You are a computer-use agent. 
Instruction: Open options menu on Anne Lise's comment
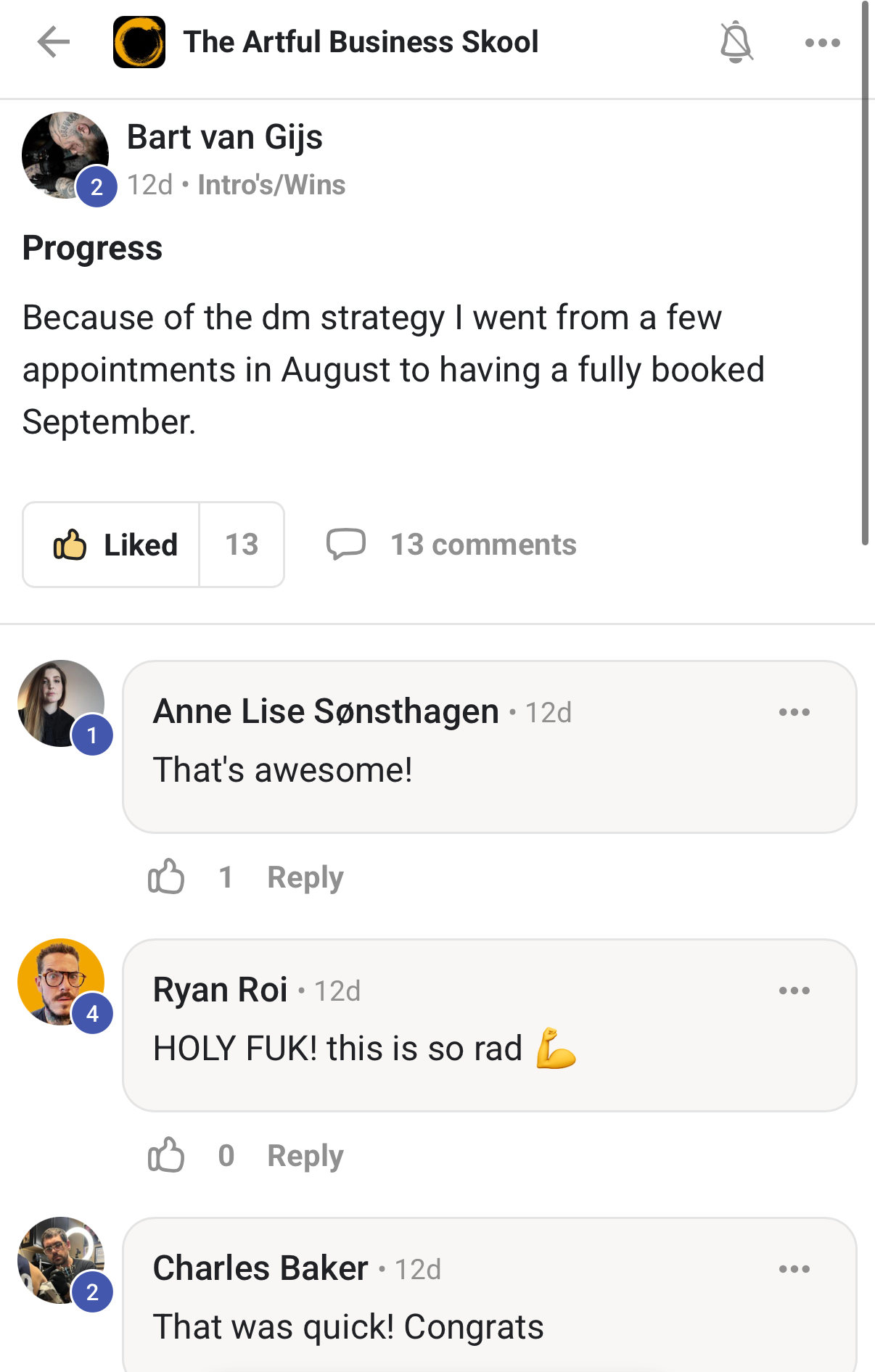(x=794, y=712)
